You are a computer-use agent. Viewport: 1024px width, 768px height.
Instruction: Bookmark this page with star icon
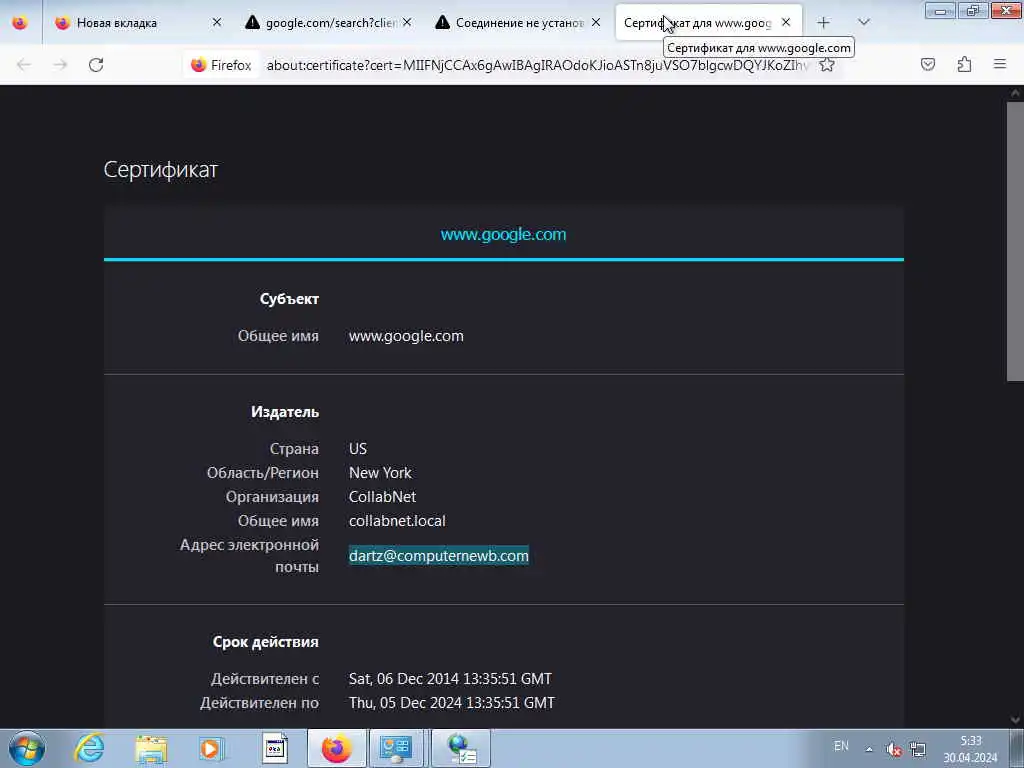(827, 65)
